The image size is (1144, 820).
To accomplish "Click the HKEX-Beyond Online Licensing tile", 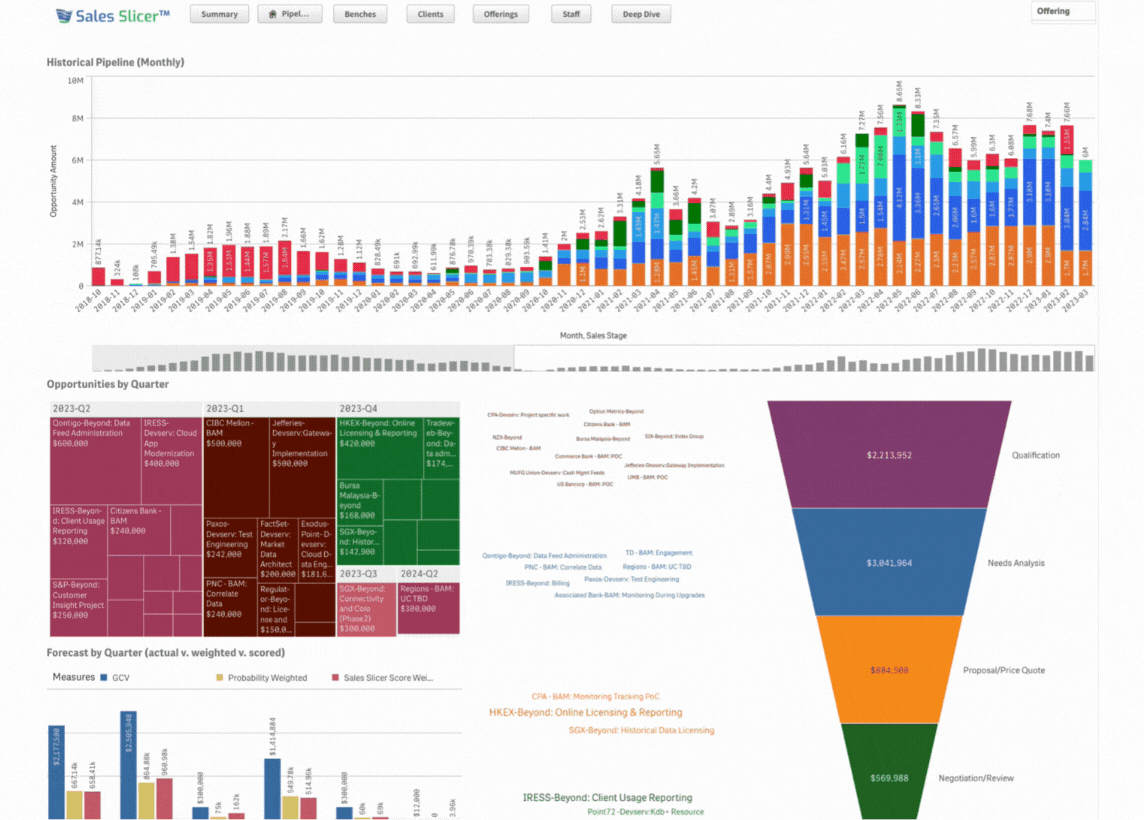I will pyautogui.click(x=379, y=447).
